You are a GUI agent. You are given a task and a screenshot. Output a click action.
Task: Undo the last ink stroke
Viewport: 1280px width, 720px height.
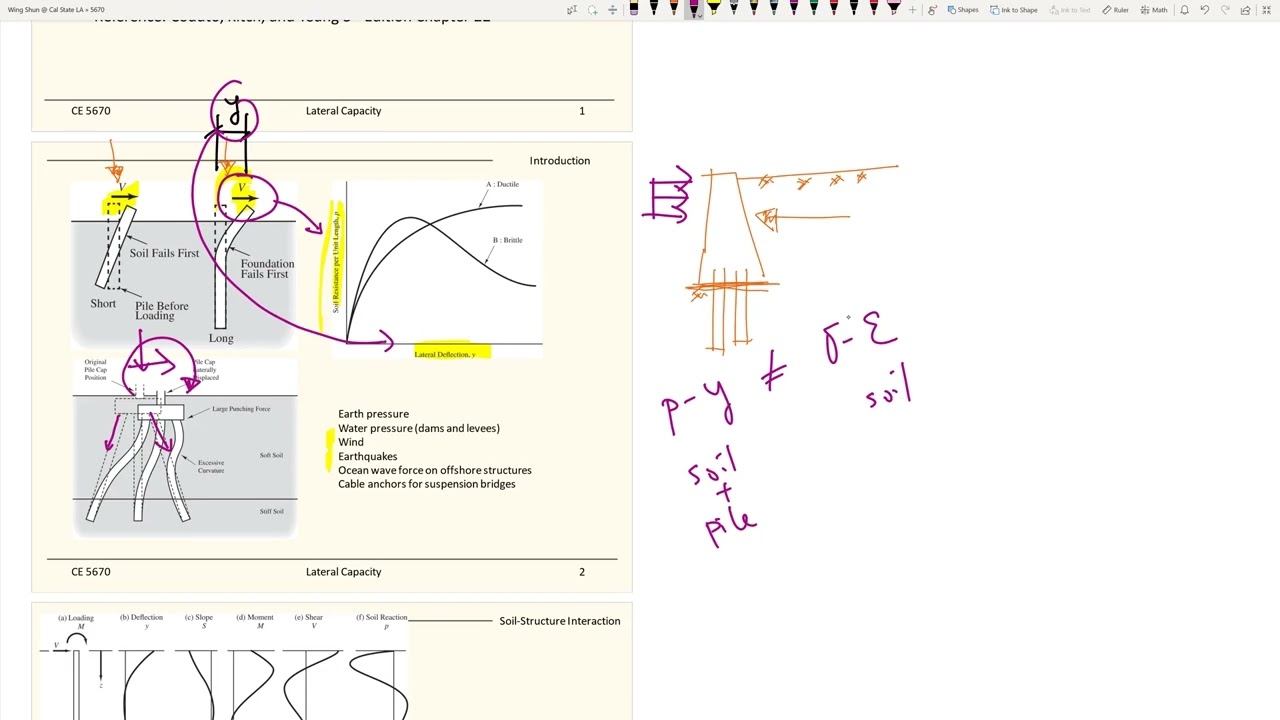[1205, 10]
